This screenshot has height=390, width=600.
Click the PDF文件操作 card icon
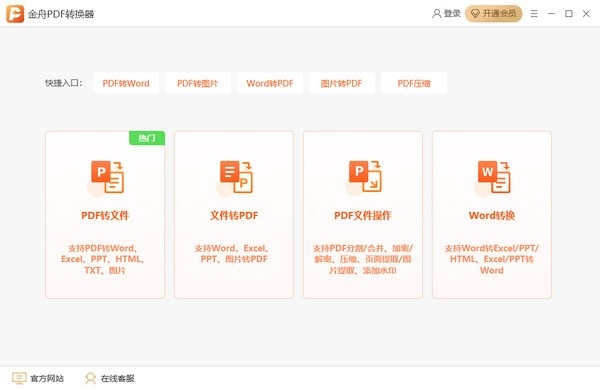(364, 177)
